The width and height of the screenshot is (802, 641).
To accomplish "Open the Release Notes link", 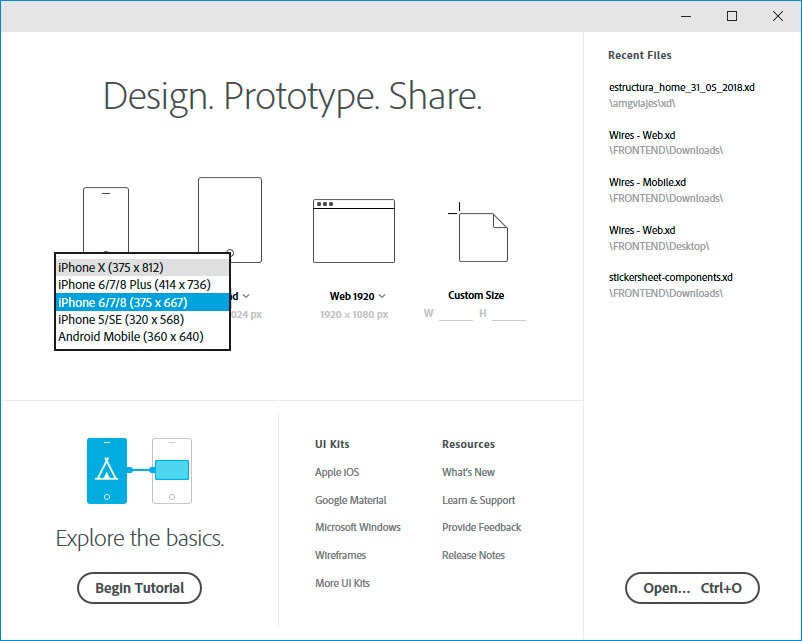I will point(474,555).
